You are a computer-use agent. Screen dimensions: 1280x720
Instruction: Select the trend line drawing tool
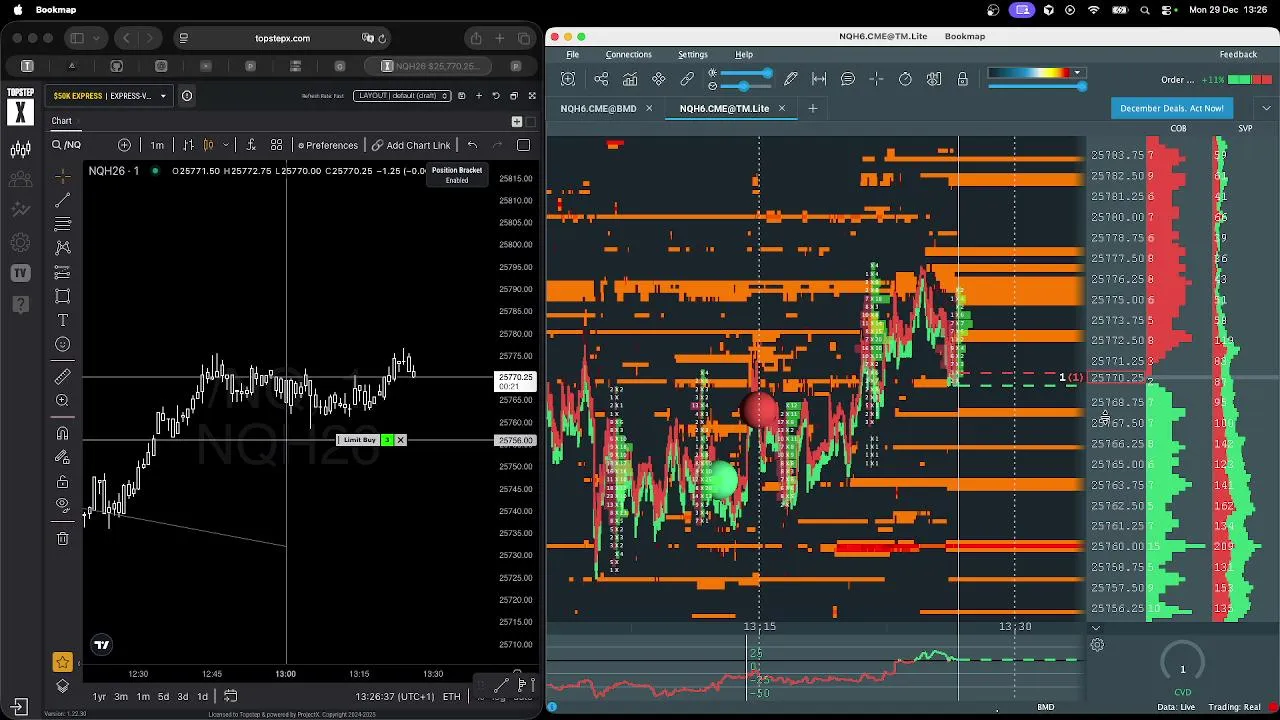coord(62,200)
